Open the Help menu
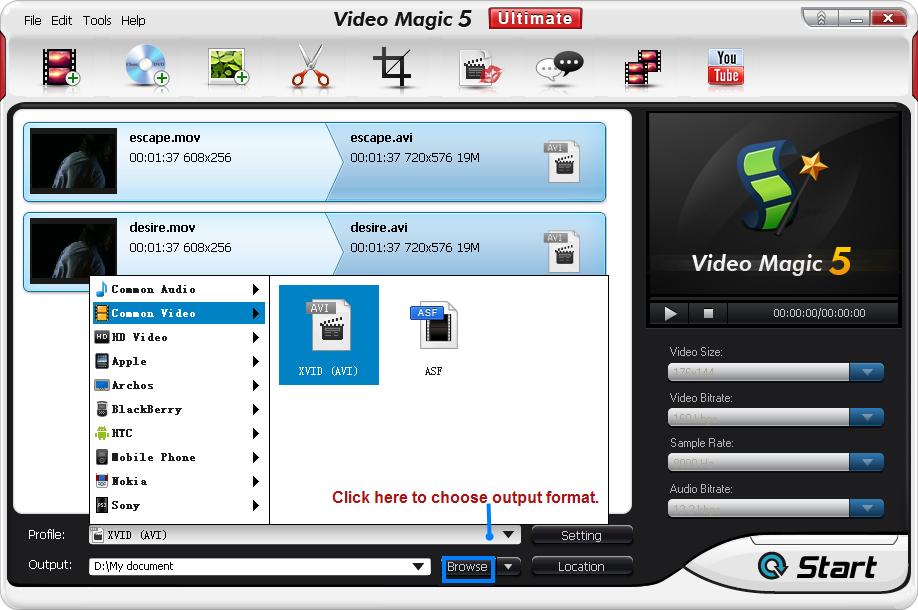 (x=133, y=20)
